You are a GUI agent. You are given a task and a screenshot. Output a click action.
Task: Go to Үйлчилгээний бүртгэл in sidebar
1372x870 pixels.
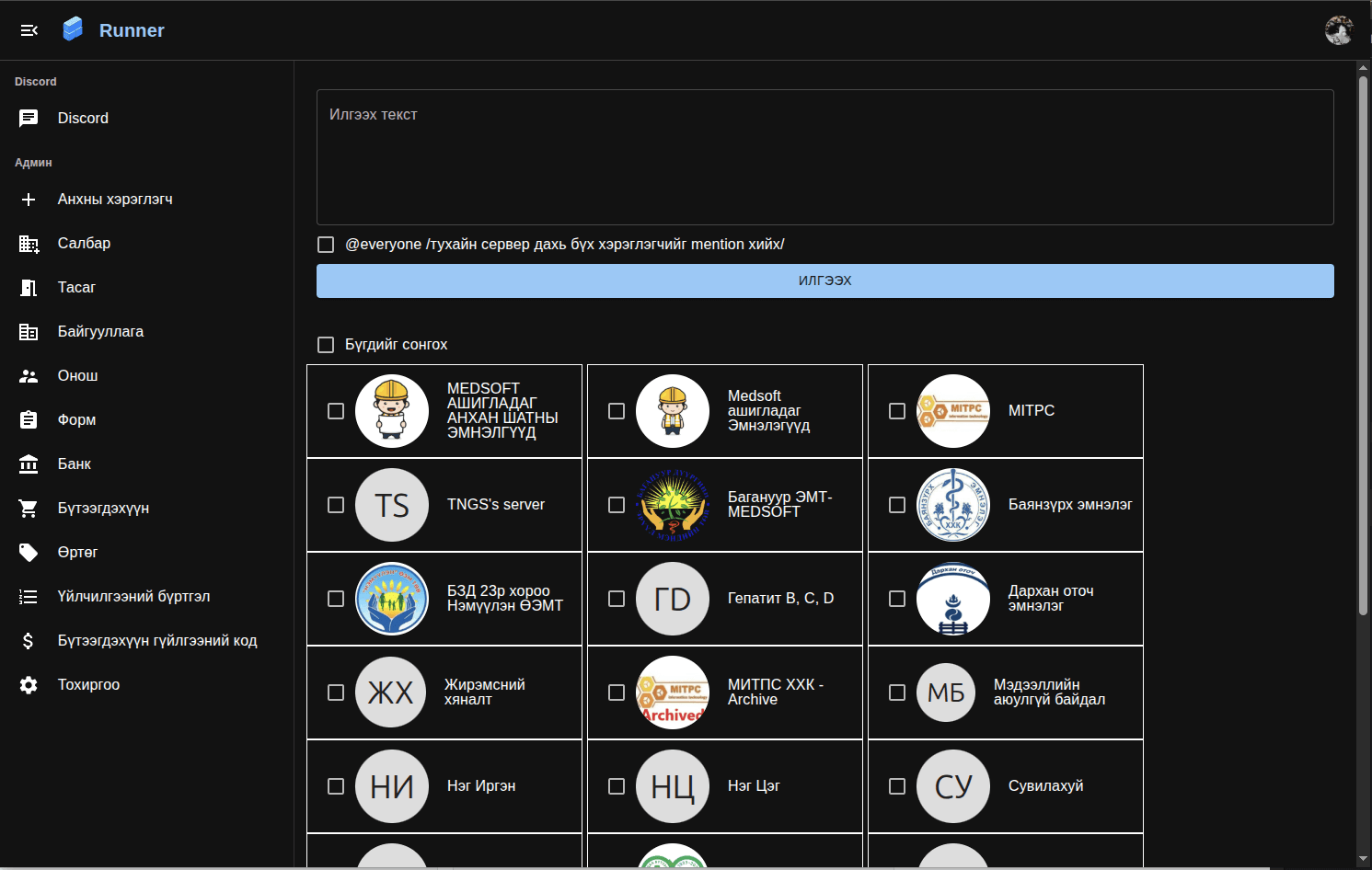[x=133, y=597]
